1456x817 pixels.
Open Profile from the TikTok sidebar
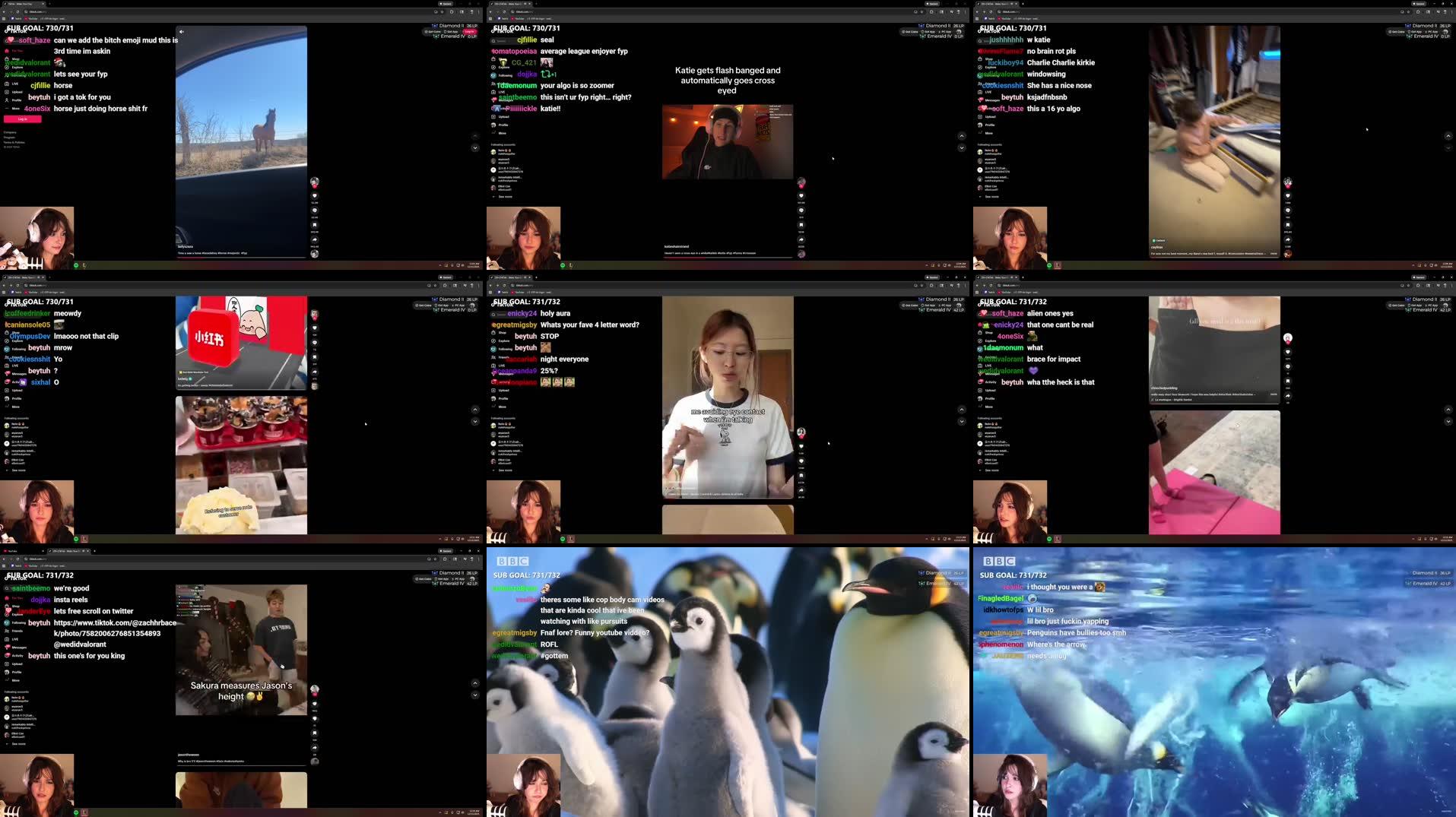click(x=16, y=100)
